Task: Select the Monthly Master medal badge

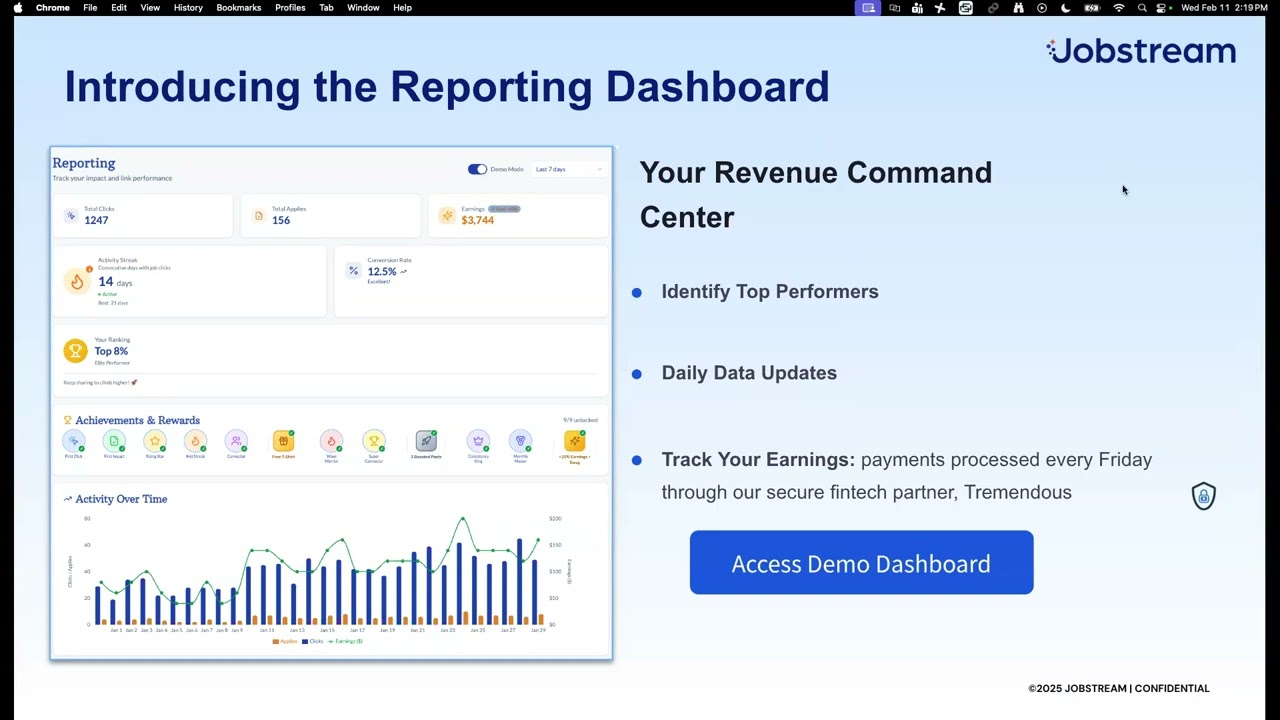Action: pyautogui.click(x=520, y=441)
